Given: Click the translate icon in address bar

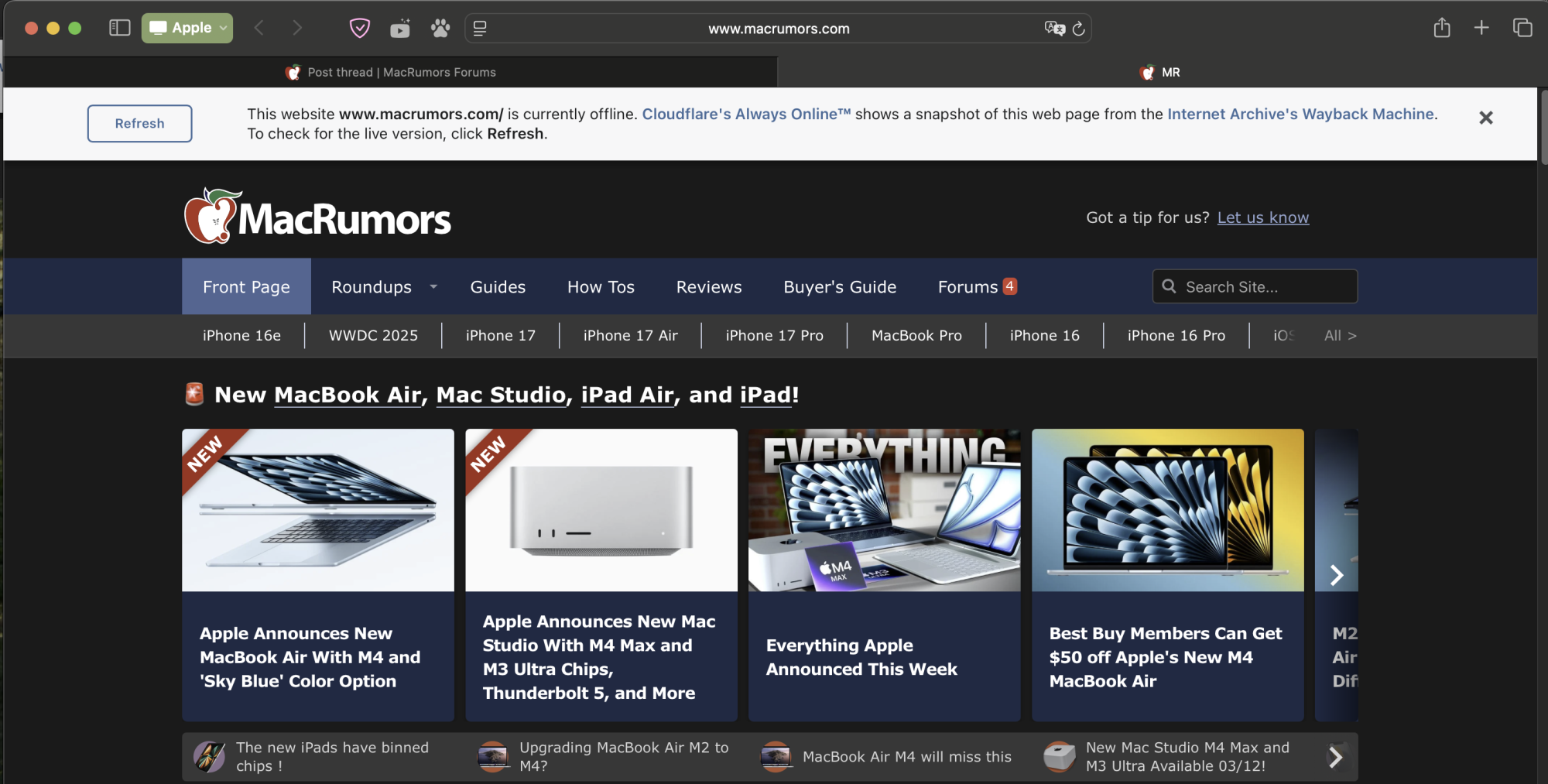Looking at the screenshot, I should (1054, 29).
